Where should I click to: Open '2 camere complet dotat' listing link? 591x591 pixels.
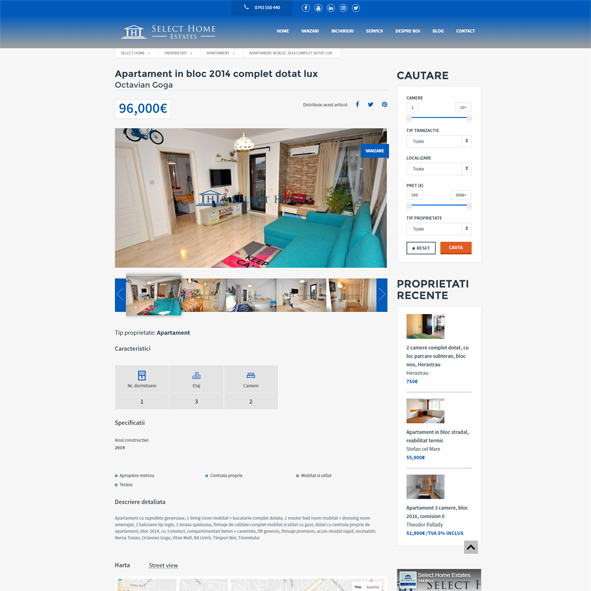(x=437, y=356)
